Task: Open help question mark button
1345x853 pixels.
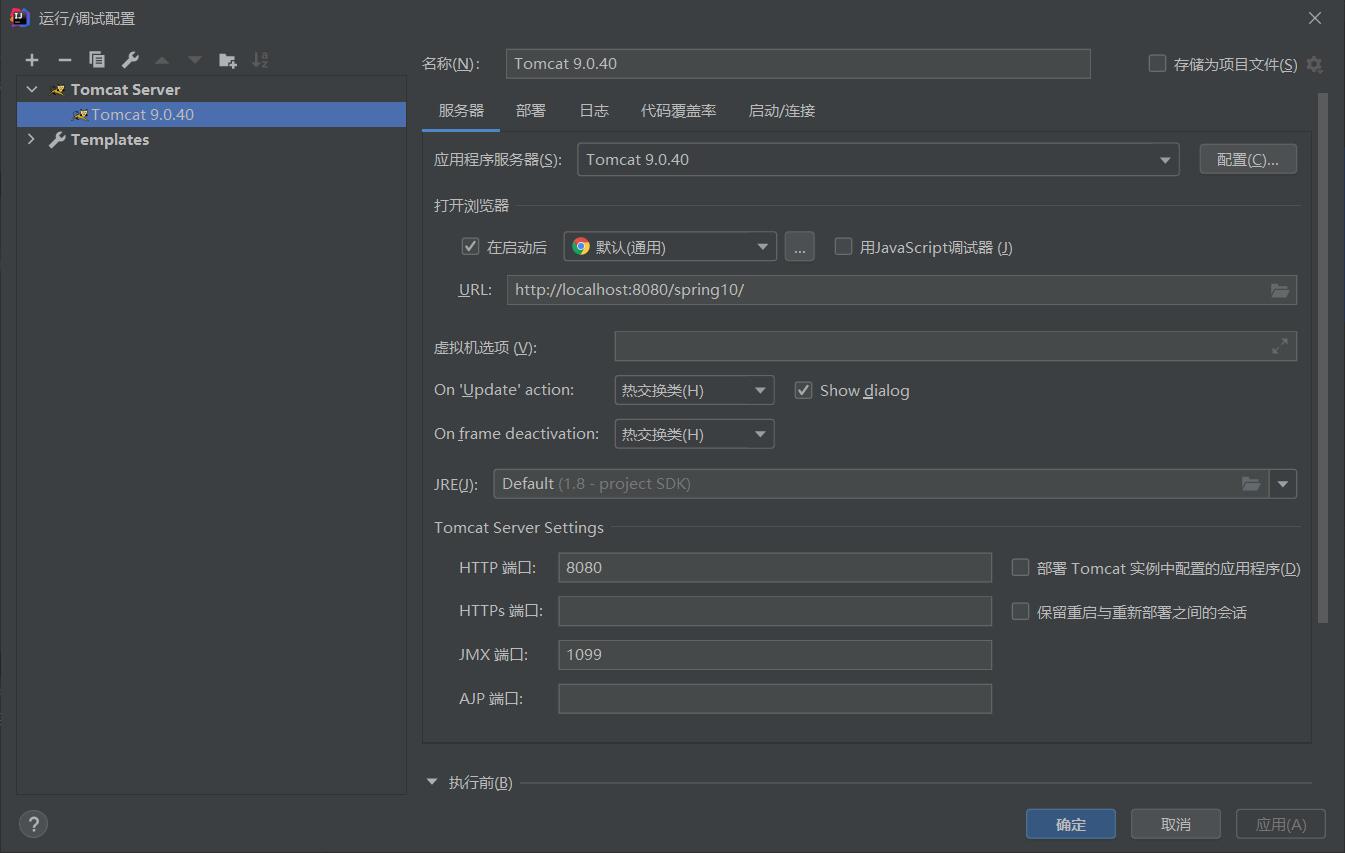Action: point(34,824)
